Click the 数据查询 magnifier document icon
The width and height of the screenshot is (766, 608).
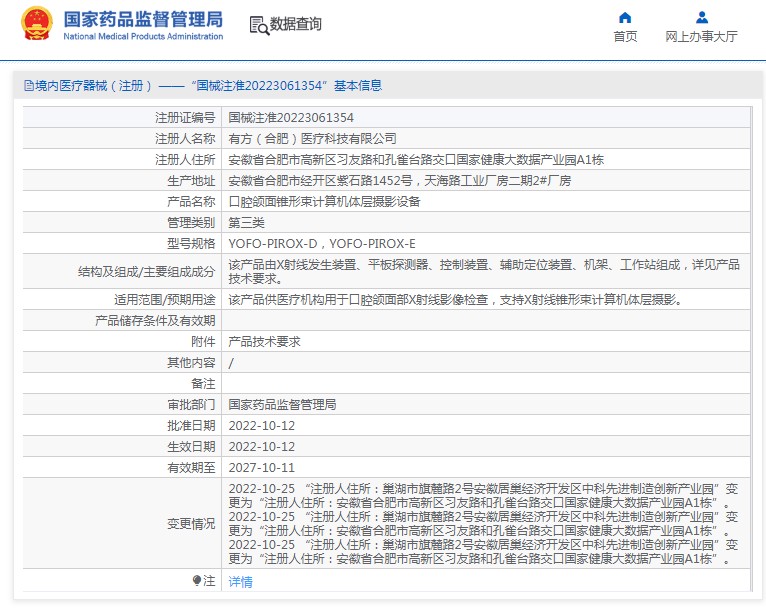pos(258,25)
